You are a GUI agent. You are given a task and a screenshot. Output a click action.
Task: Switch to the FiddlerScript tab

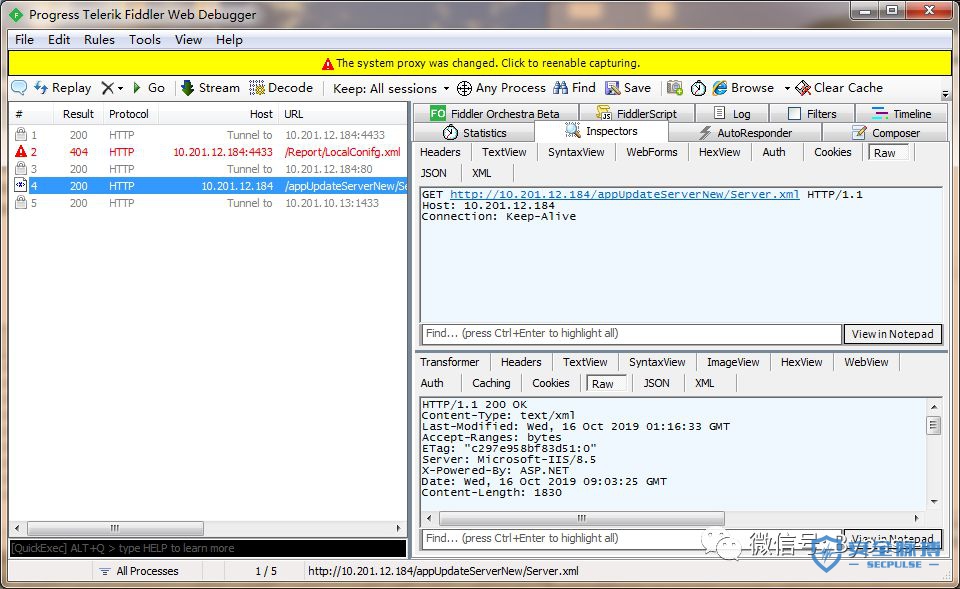pos(637,113)
